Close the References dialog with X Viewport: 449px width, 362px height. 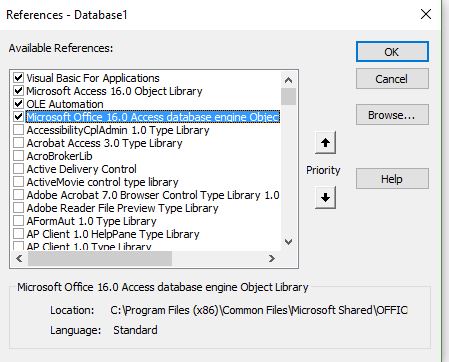pyautogui.click(x=426, y=14)
